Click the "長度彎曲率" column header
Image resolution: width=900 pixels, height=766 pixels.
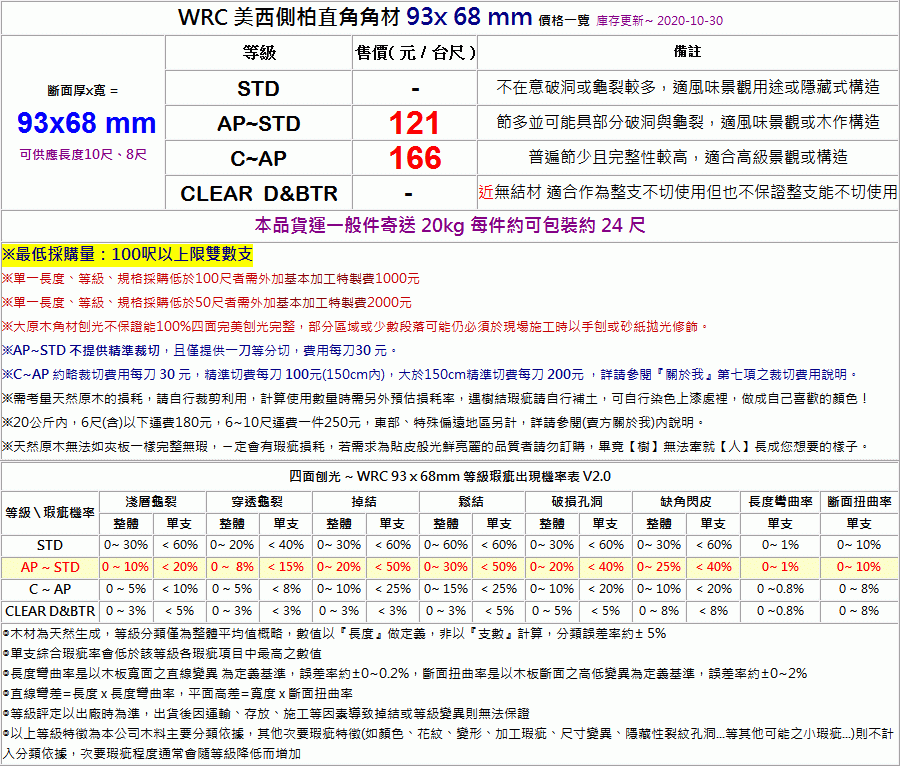click(x=780, y=502)
